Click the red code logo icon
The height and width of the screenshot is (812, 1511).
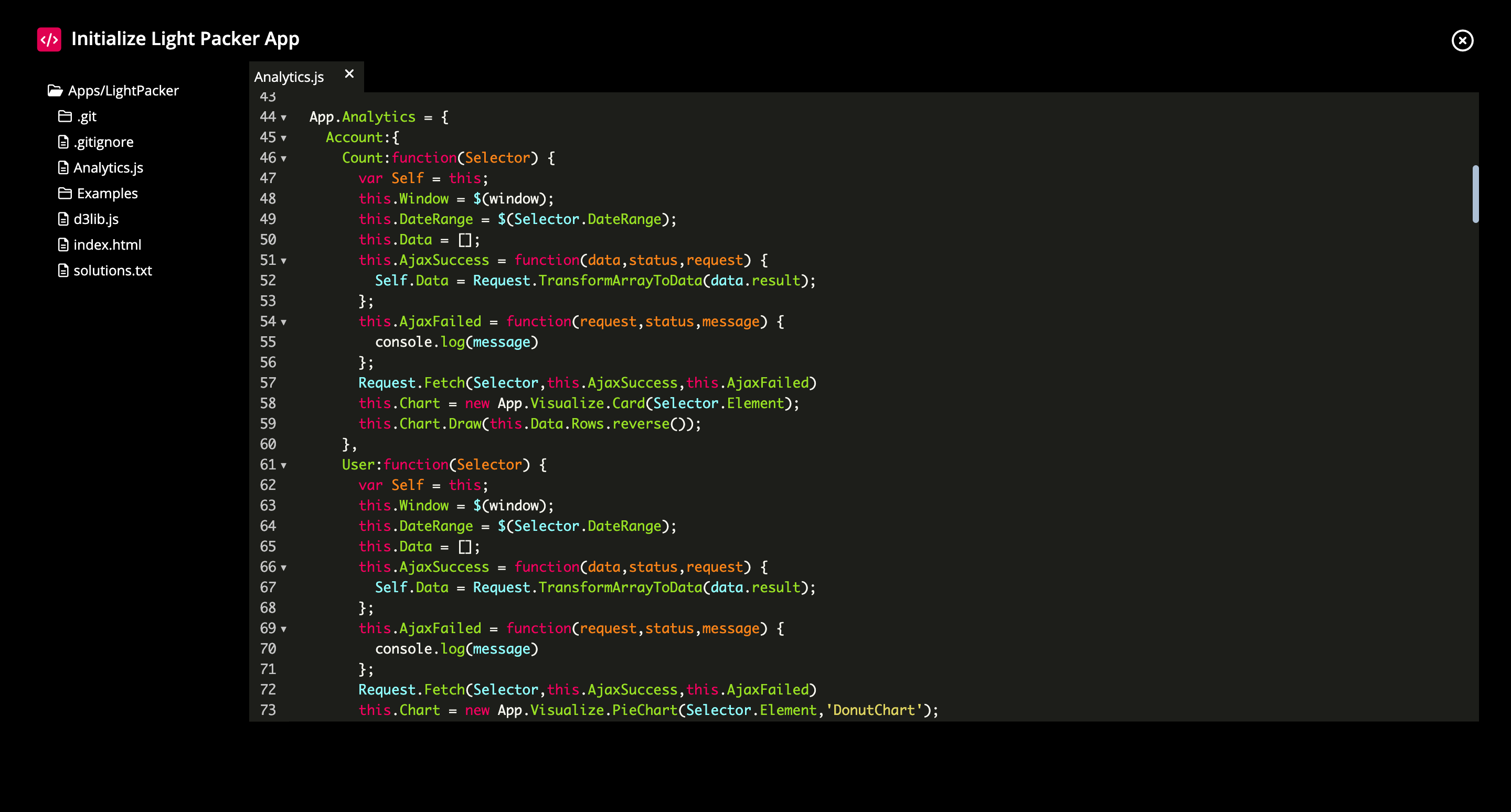tap(49, 40)
